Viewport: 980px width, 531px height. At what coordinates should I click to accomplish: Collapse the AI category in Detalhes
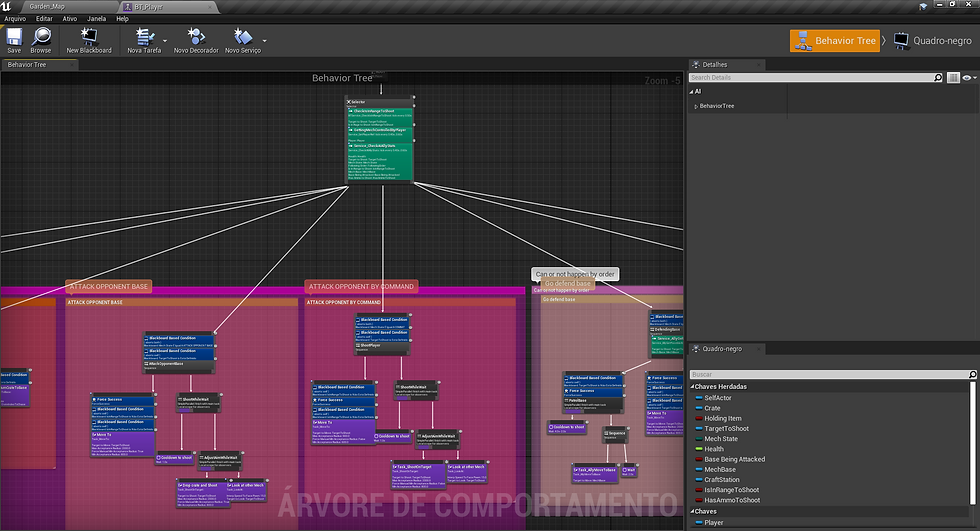692,92
